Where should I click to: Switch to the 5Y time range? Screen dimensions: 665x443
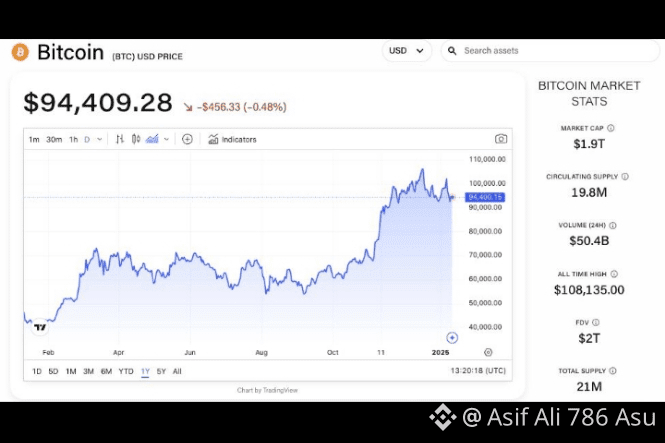(161, 371)
